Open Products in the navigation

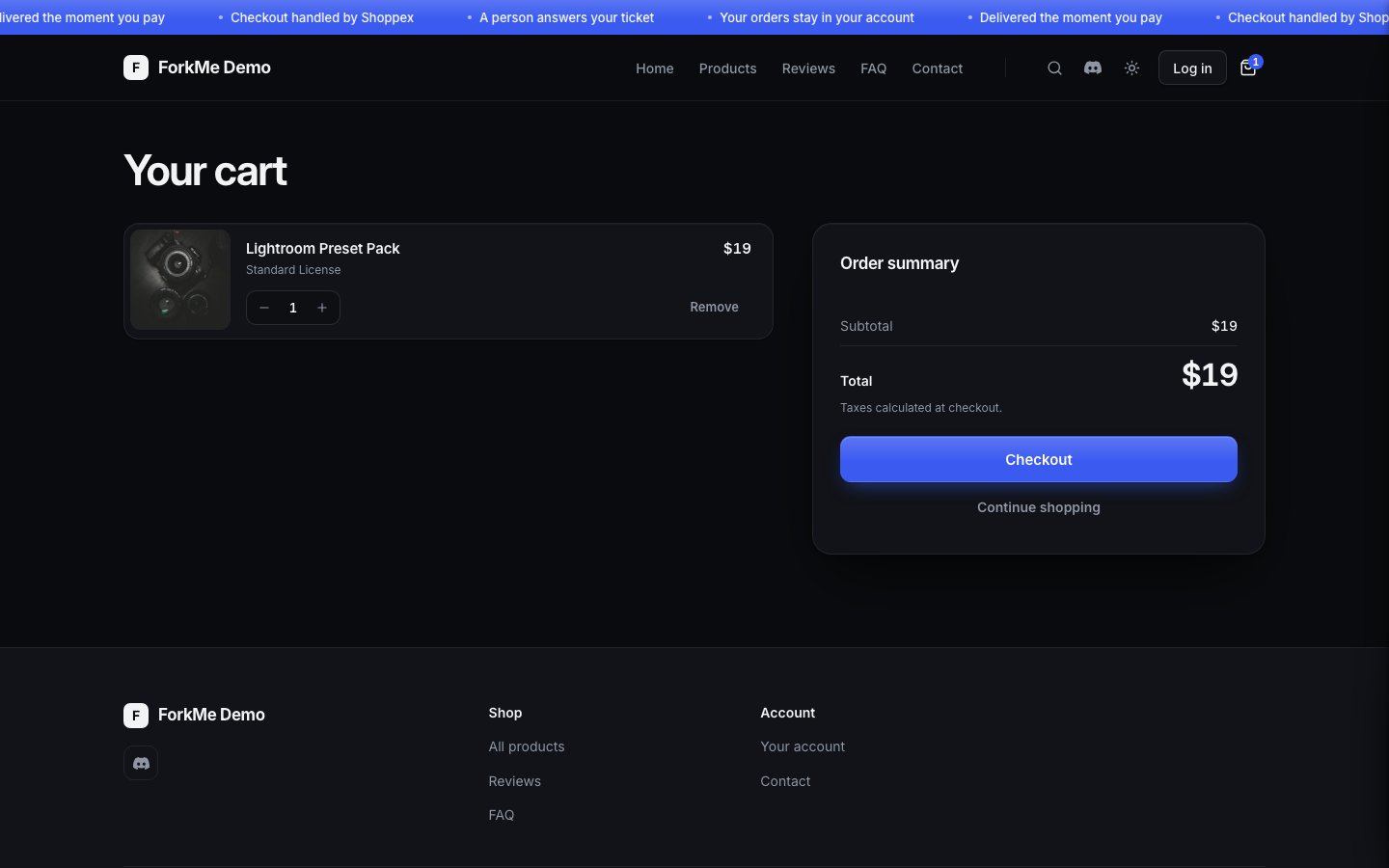tap(727, 68)
